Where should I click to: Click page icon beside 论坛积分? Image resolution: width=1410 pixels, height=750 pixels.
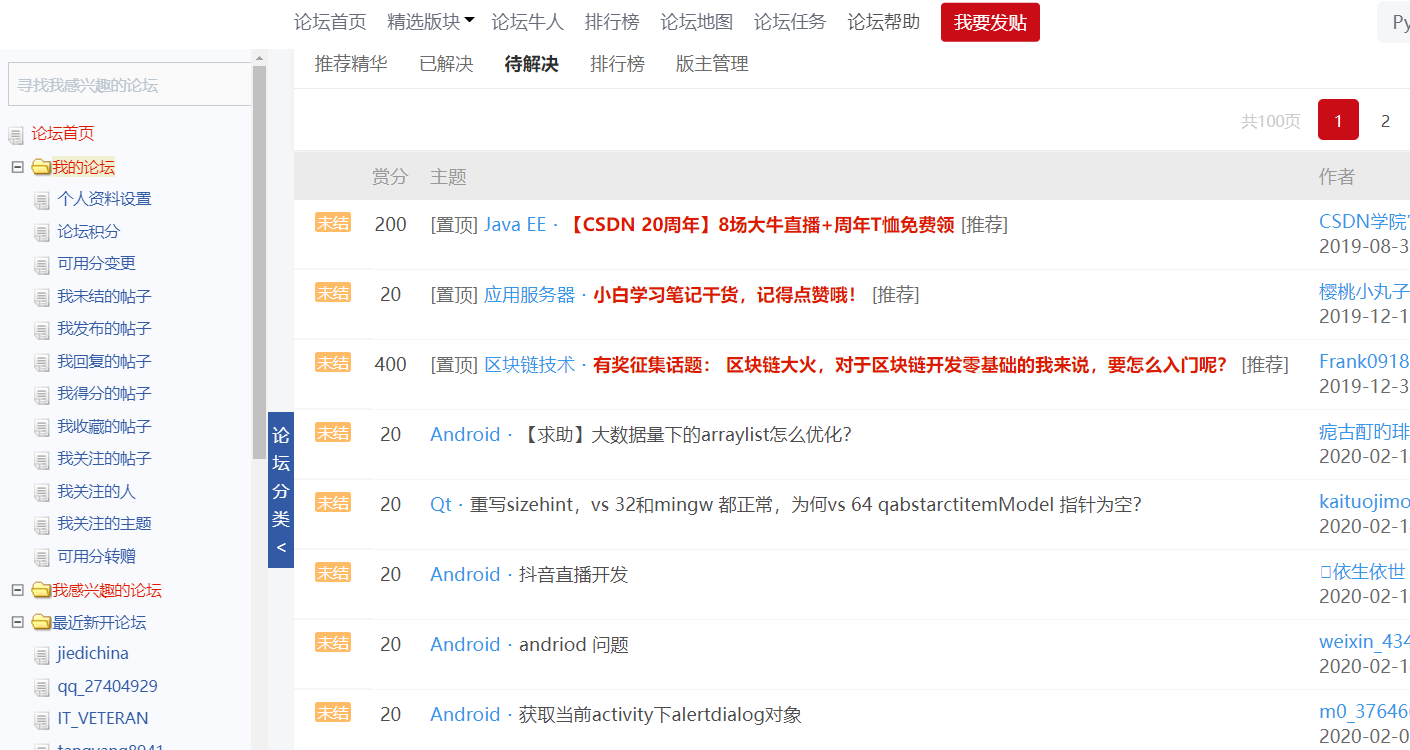[41, 233]
